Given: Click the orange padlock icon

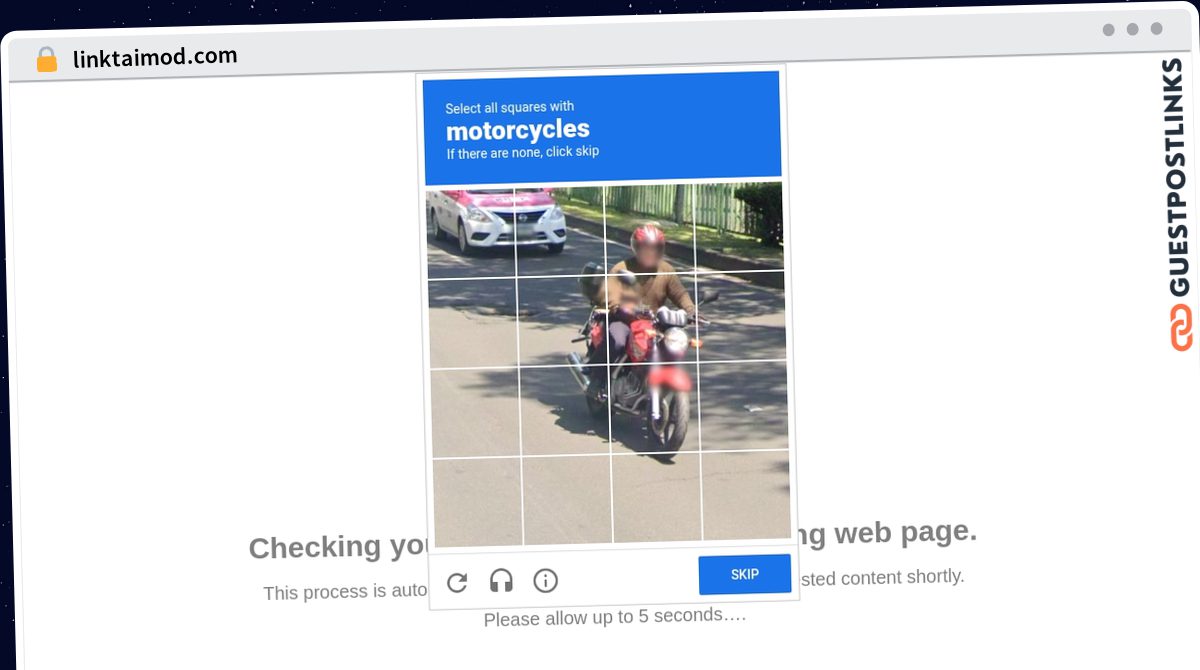Looking at the screenshot, I should tap(46, 60).
